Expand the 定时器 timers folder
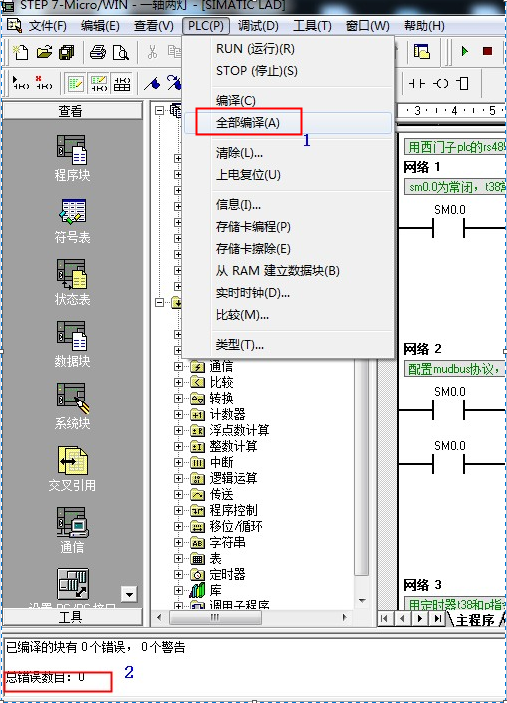507x703 pixels. [178, 574]
